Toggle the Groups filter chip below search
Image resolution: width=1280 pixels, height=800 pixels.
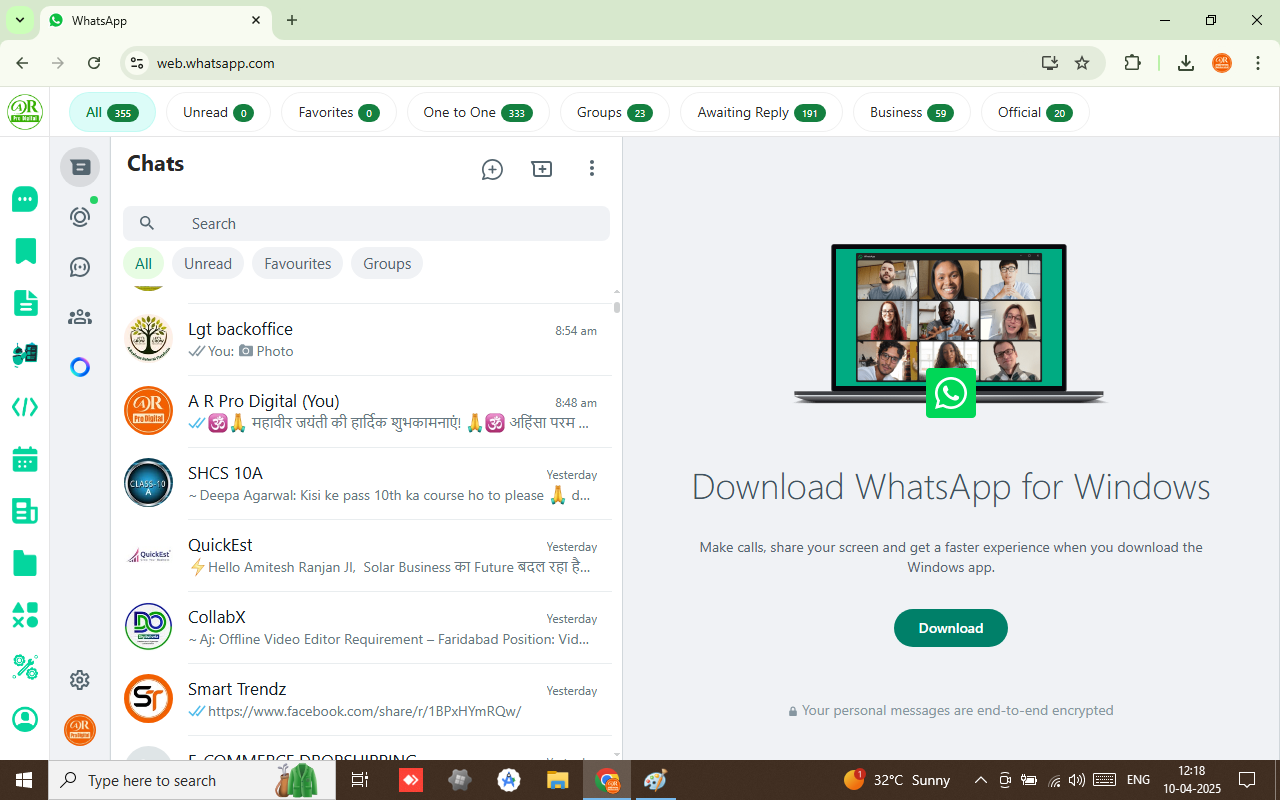pos(387,264)
